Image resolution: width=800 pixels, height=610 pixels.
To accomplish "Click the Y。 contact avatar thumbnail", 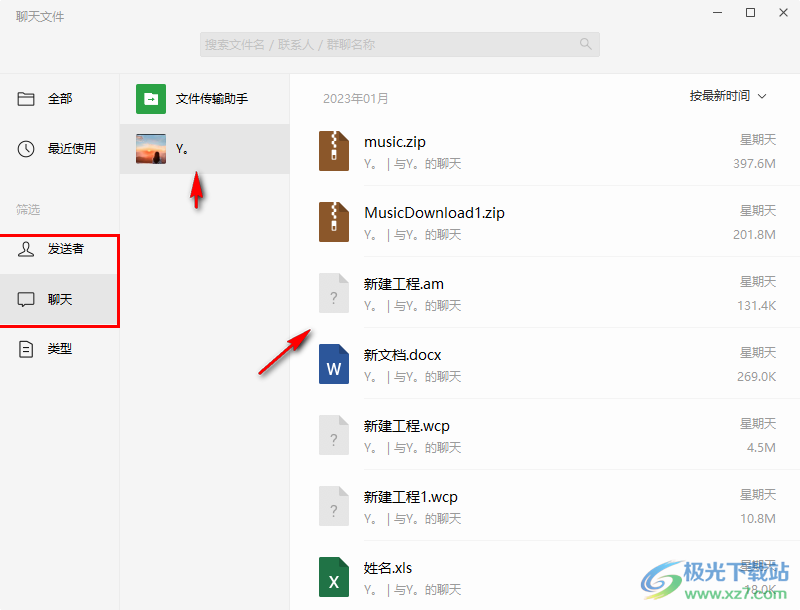I will tap(149, 148).
